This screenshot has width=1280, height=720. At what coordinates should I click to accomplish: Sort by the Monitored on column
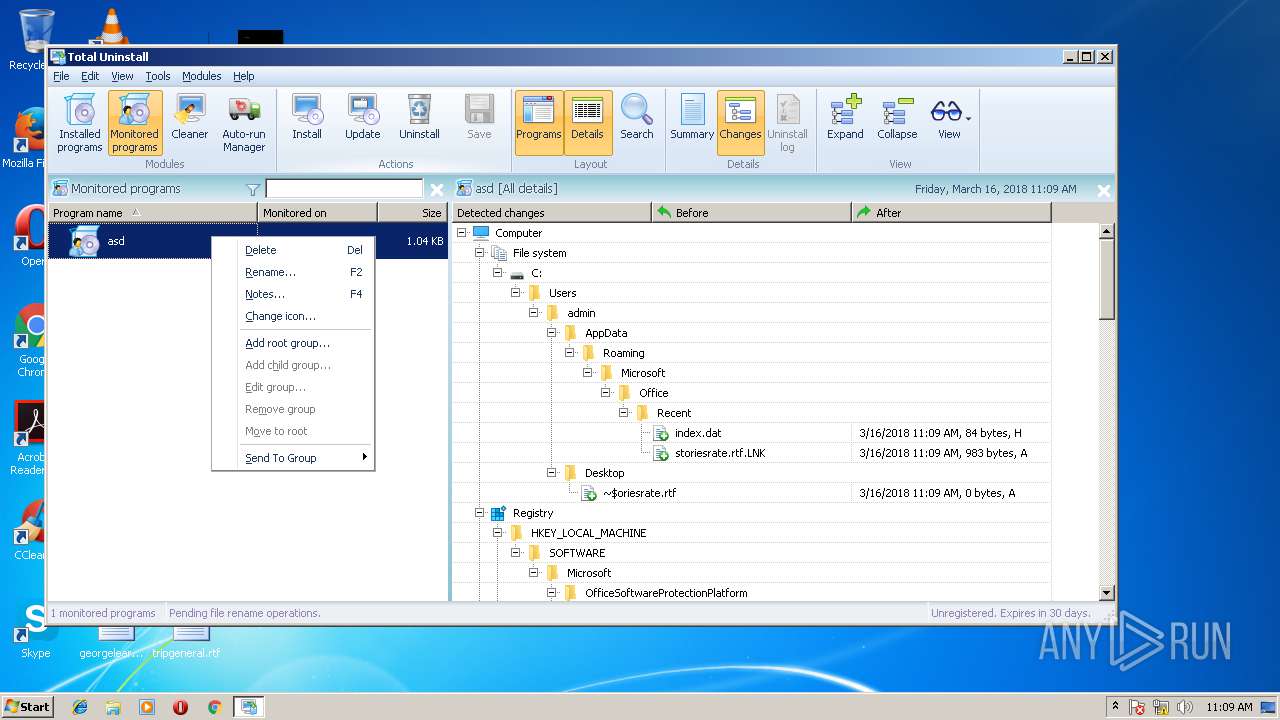317,213
